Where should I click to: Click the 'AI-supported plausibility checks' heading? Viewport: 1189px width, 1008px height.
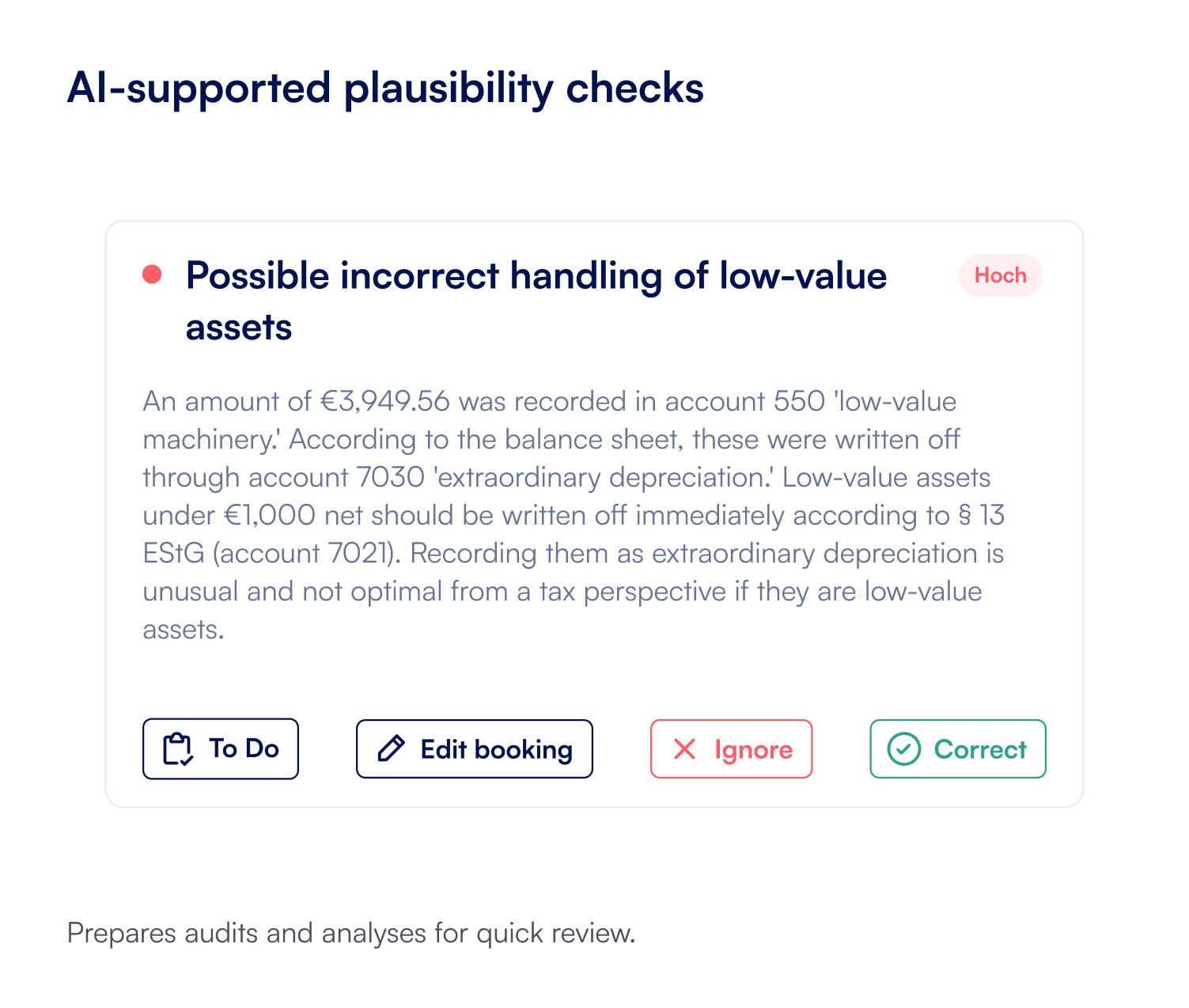point(385,88)
